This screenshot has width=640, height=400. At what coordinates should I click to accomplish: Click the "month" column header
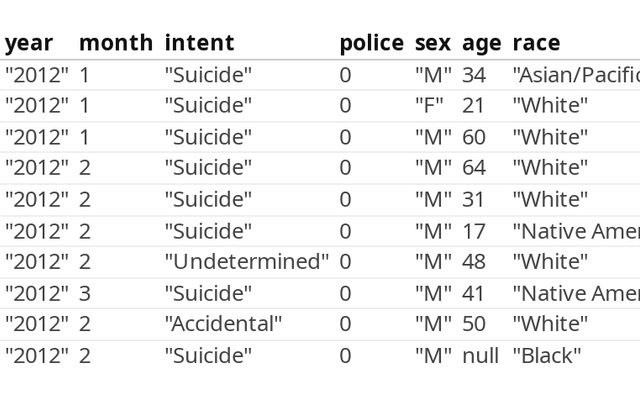click(x=116, y=43)
